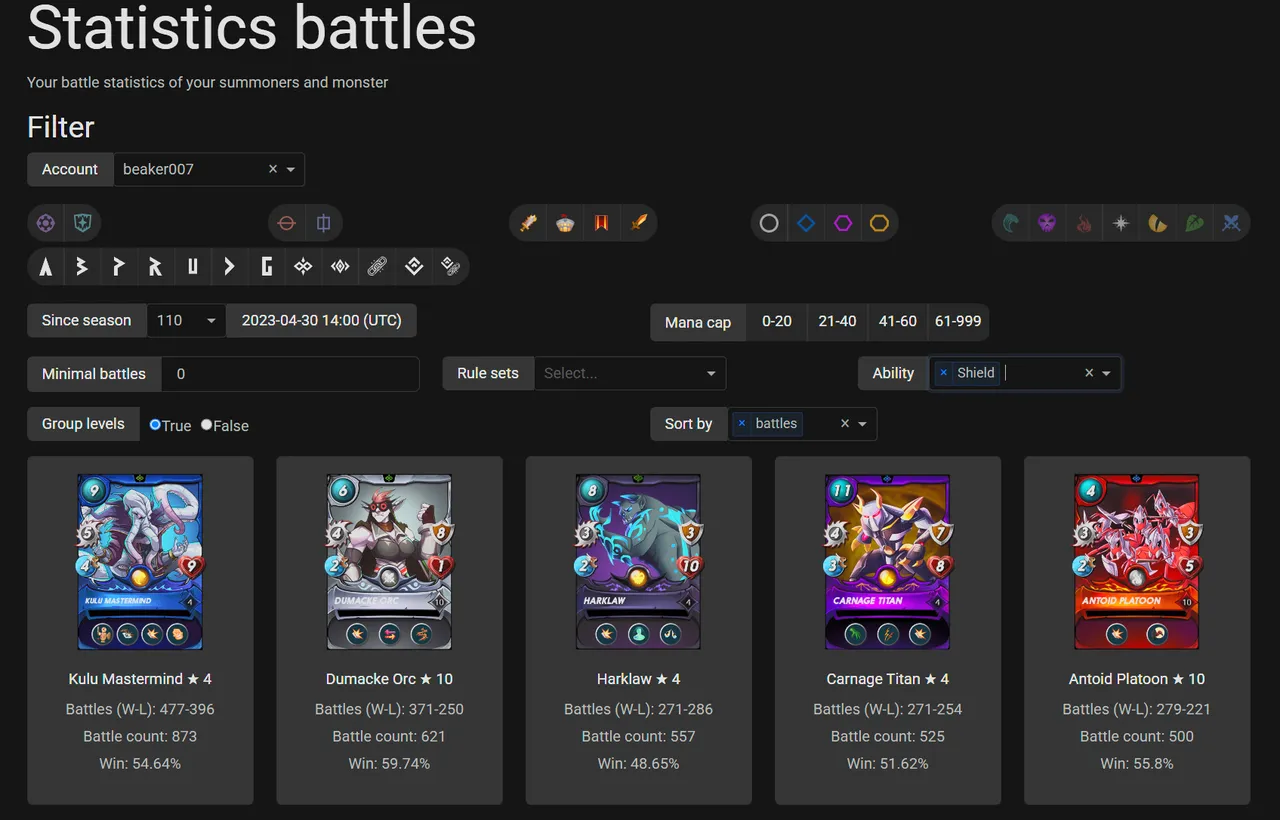Filter by life element white star icon
The height and width of the screenshot is (820, 1280).
tap(1121, 223)
